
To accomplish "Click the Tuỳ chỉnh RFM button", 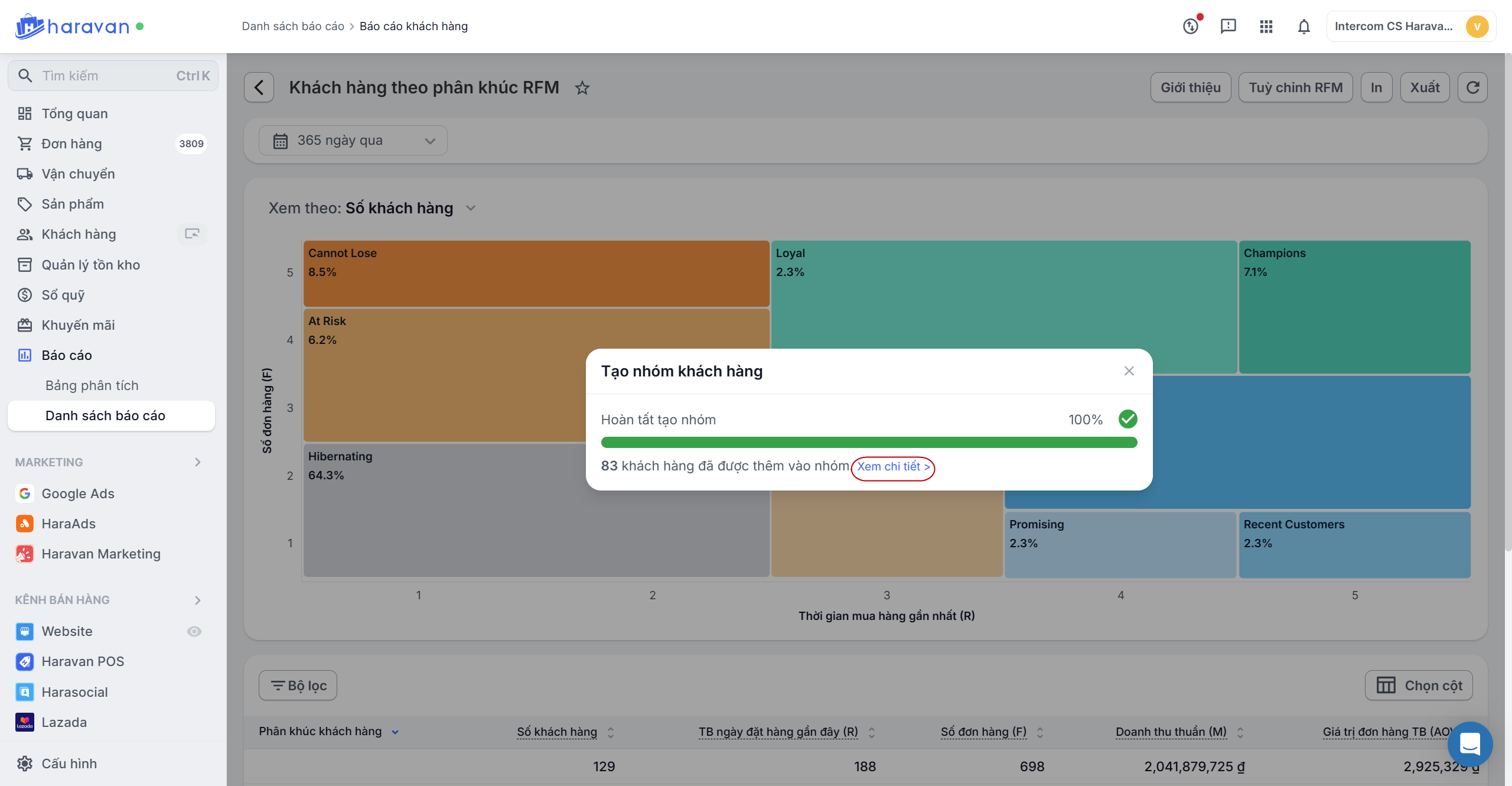I will coord(1295,87).
